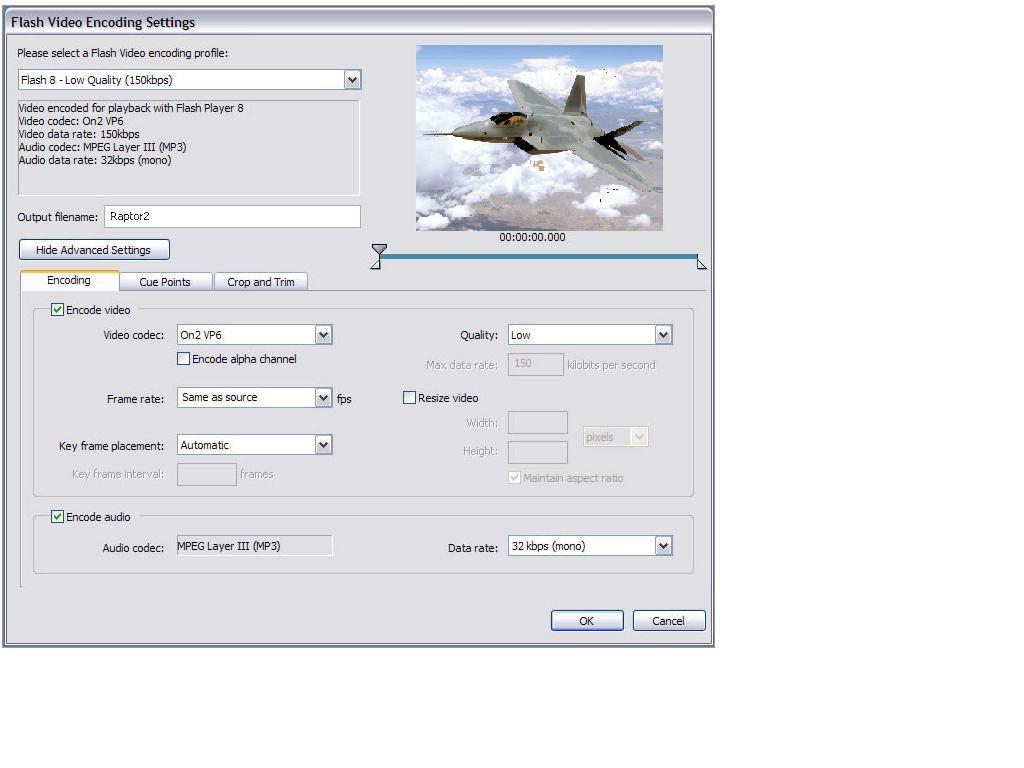Expand the Frame rate dropdown
The width and height of the screenshot is (1024, 768).
coord(323,398)
